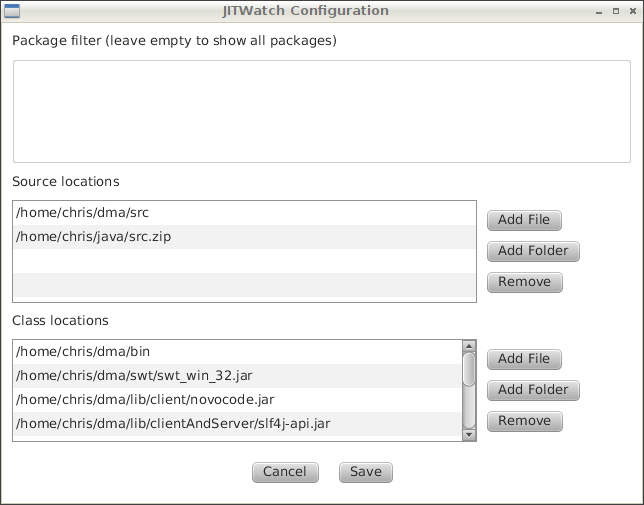Select swt_win_32.jar class location

[237, 376]
